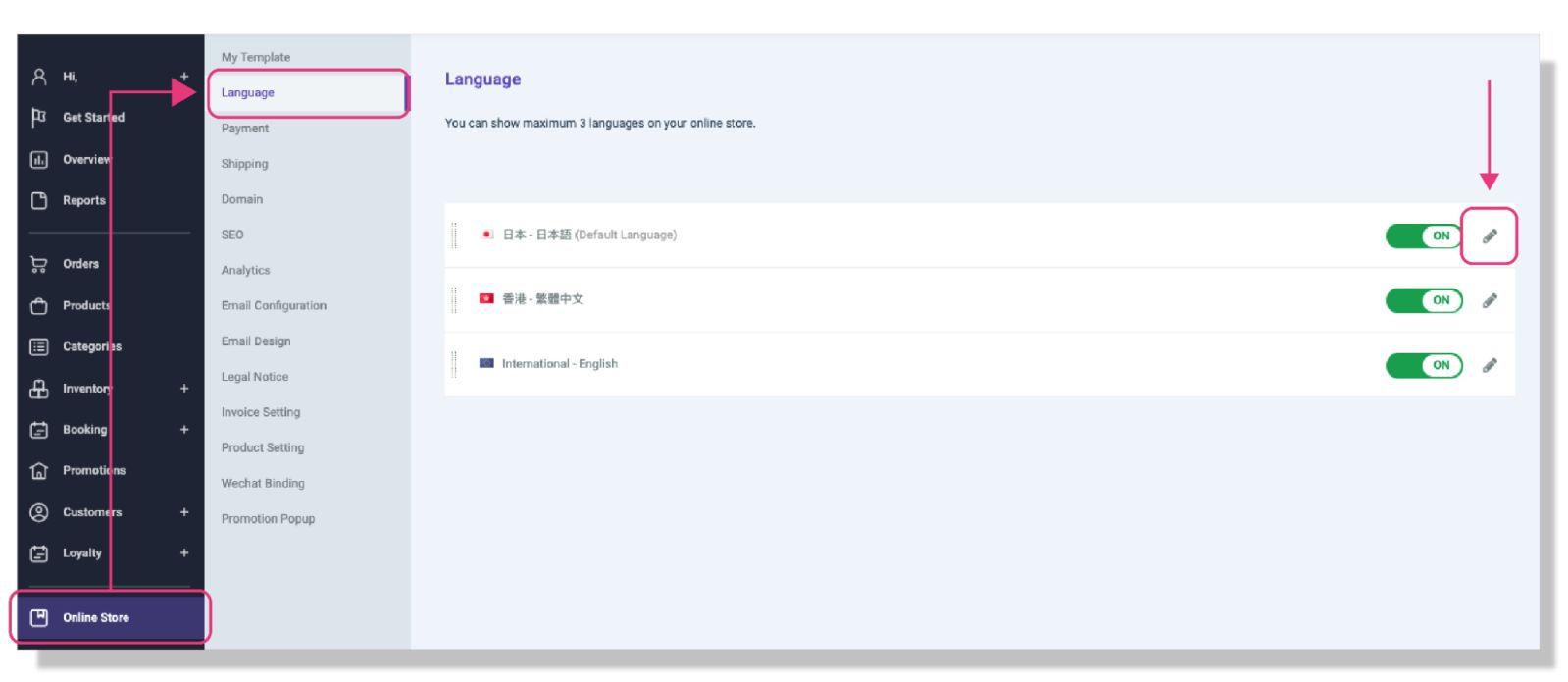The height and width of the screenshot is (682, 1568).
Task: Expand the Inventory submenu plus
Action: [184, 389]
